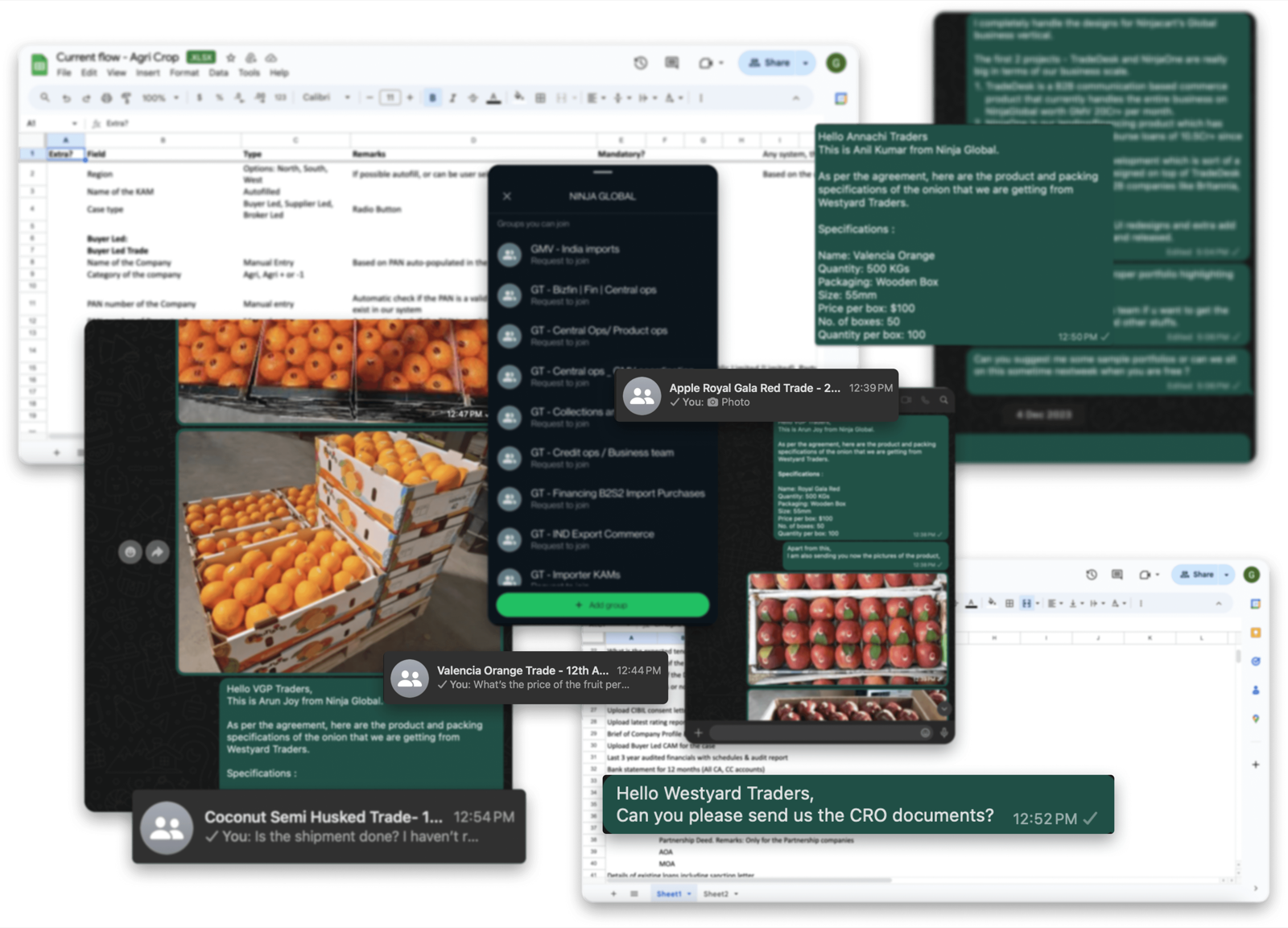This screenshot has height=928, width=1288.
Task: Search the menus in Agri Crop toolbar
Action: 44,98
